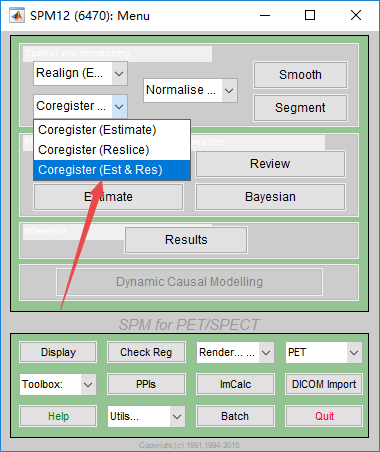Expand the Coregister dropdown arrow
Image resolution: width=380 pixels, height=452 pixels.
click(119, 106)
